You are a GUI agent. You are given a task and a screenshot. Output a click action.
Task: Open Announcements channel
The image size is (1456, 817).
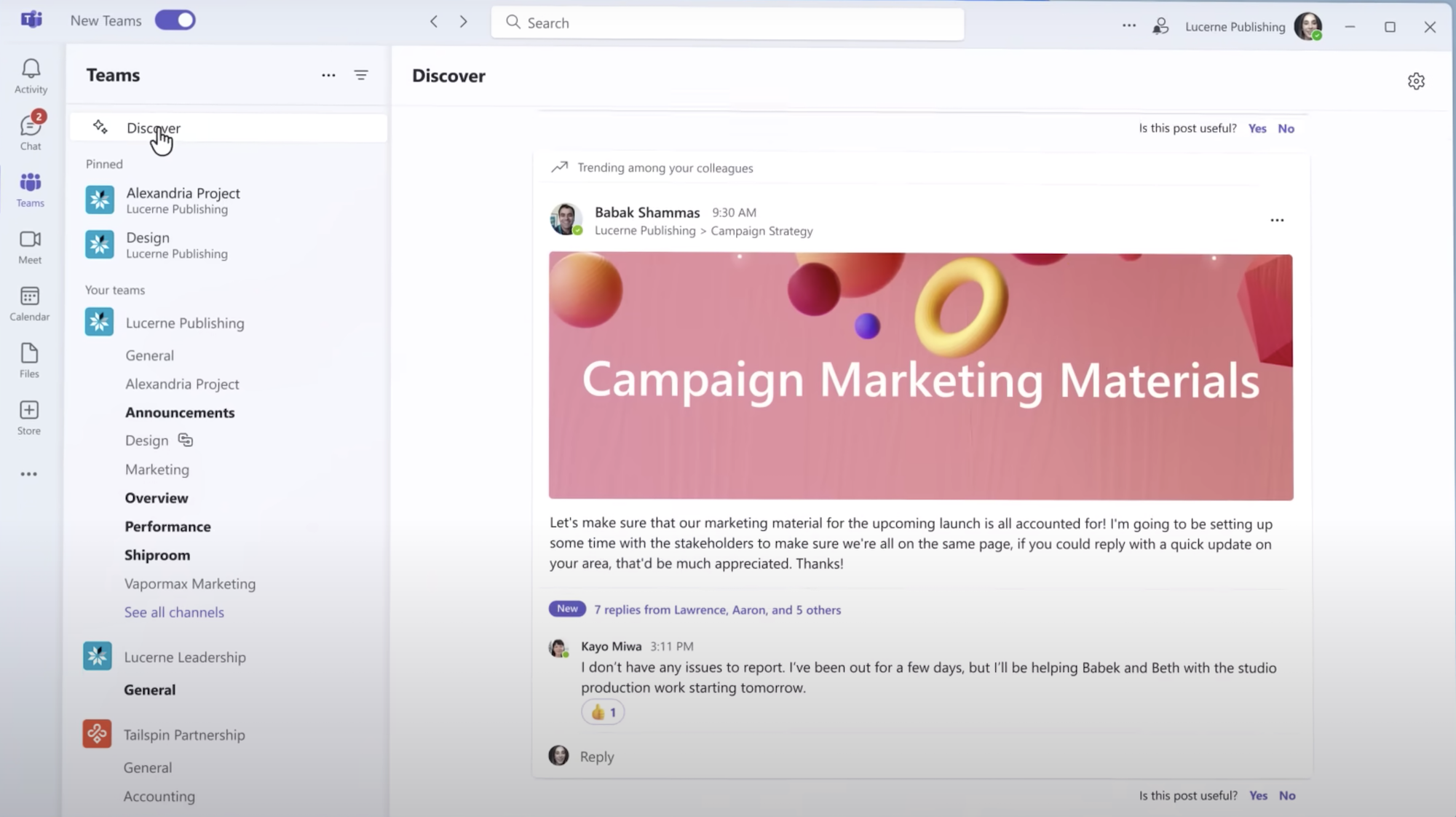(x=180, y=412)
